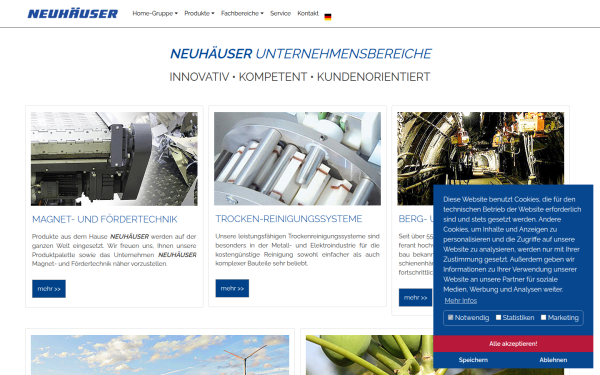Click mehr button in the Berg- card
The width and height of the screenshot is (600, 375).
415,297
